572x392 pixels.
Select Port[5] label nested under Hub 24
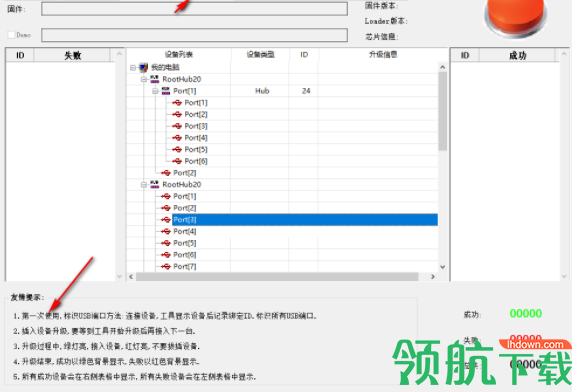[196, 150]
